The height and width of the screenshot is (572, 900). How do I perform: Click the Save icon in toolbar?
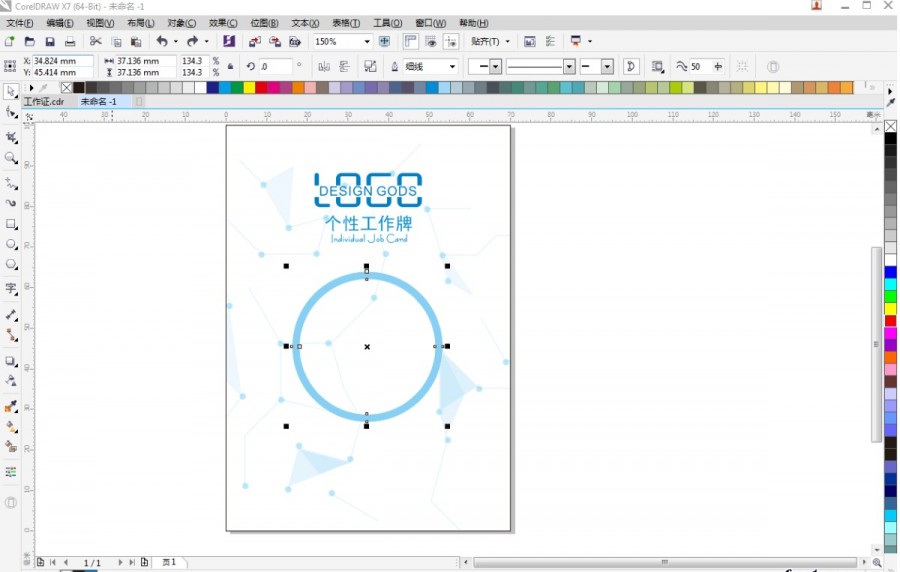50,42
